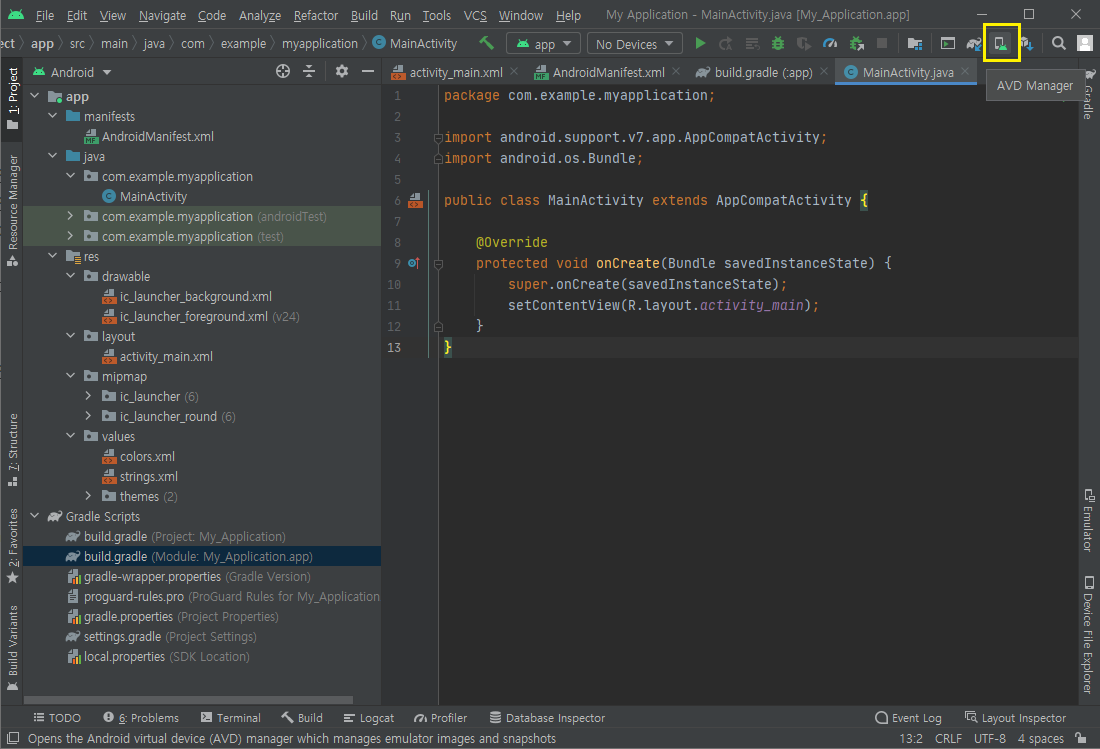Click the related XML file gutter icon on line 6

(415, 201)
